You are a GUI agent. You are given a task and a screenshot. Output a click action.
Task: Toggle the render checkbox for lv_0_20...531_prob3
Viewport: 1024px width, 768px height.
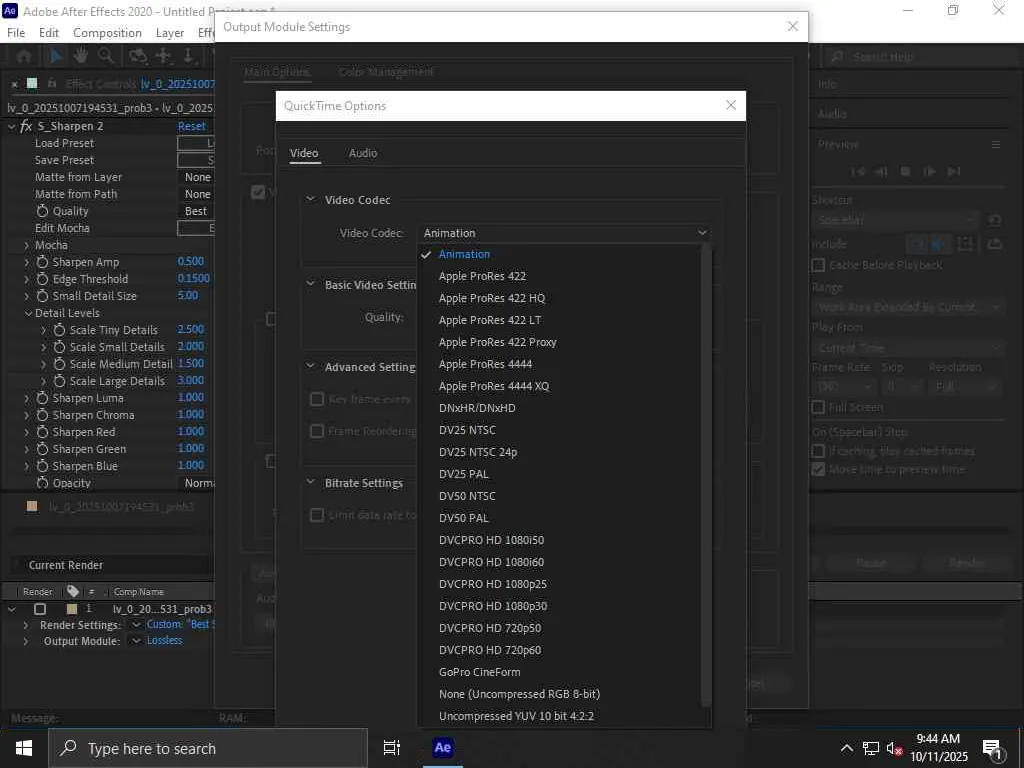pyautogui.click(x=40, y=609)
